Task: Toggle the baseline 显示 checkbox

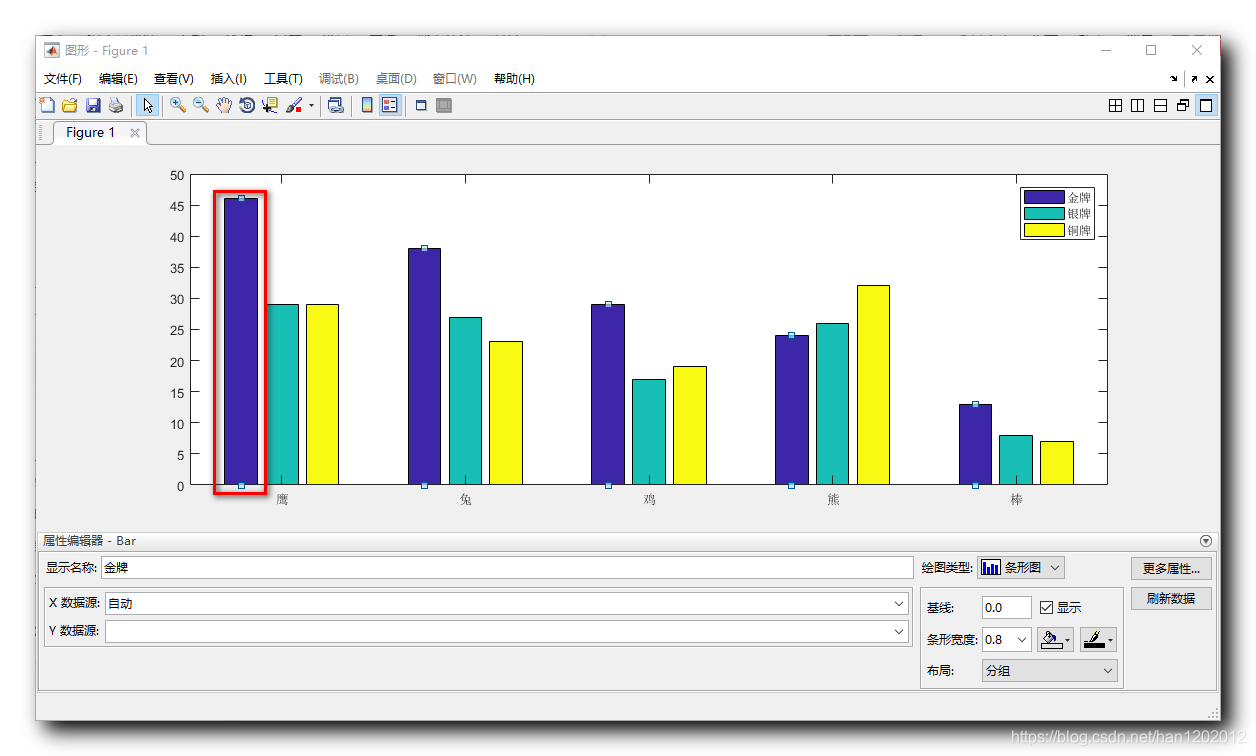Action: click(1047, 608)
